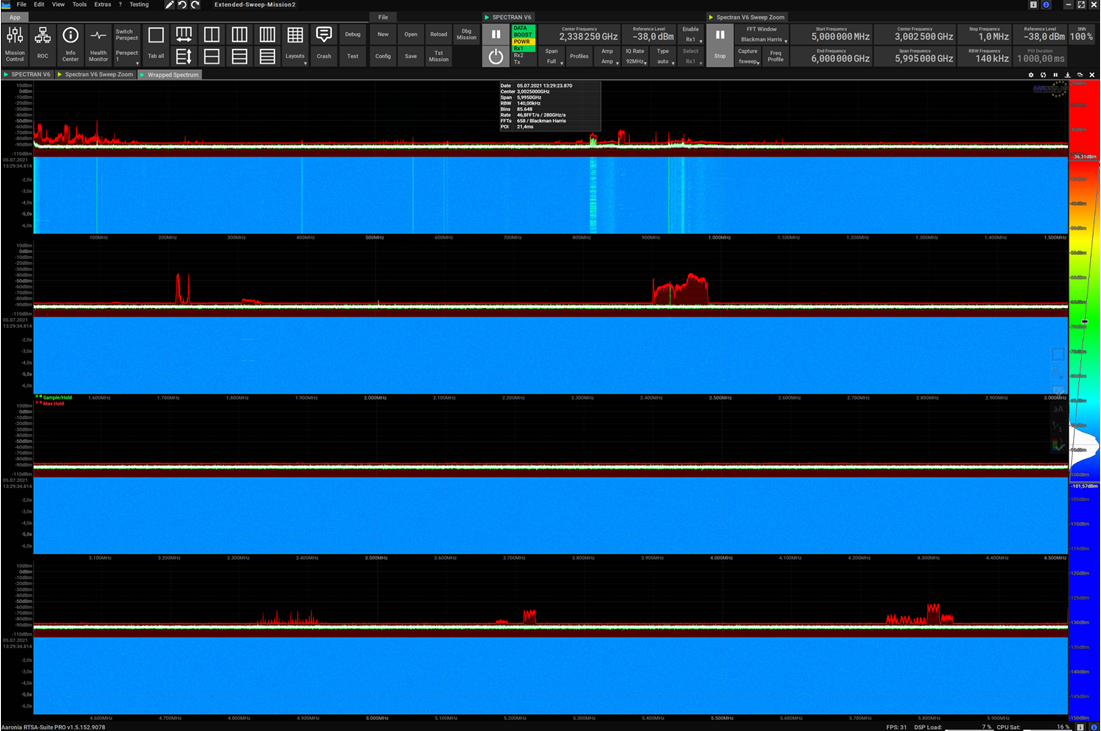Pause the SPECTRAN V6 block
The image size is (1101, 731).
pyautogui.click(x=496, y=34)
